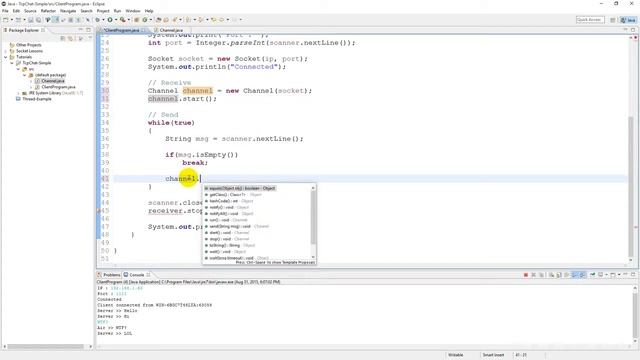640x360 pixels.
Task: Click the Save All toolbar icon
Action: click(x=38, y=20)
